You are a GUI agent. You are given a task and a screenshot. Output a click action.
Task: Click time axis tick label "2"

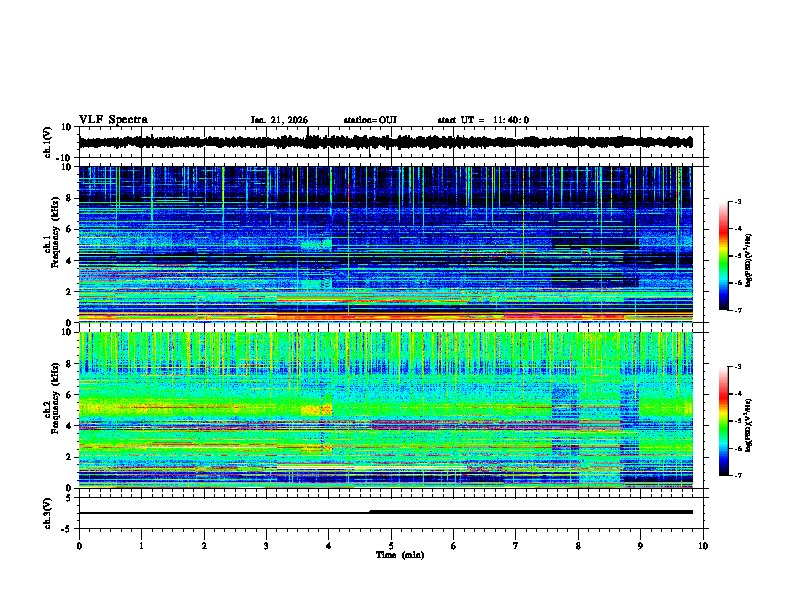coord(204,546)
